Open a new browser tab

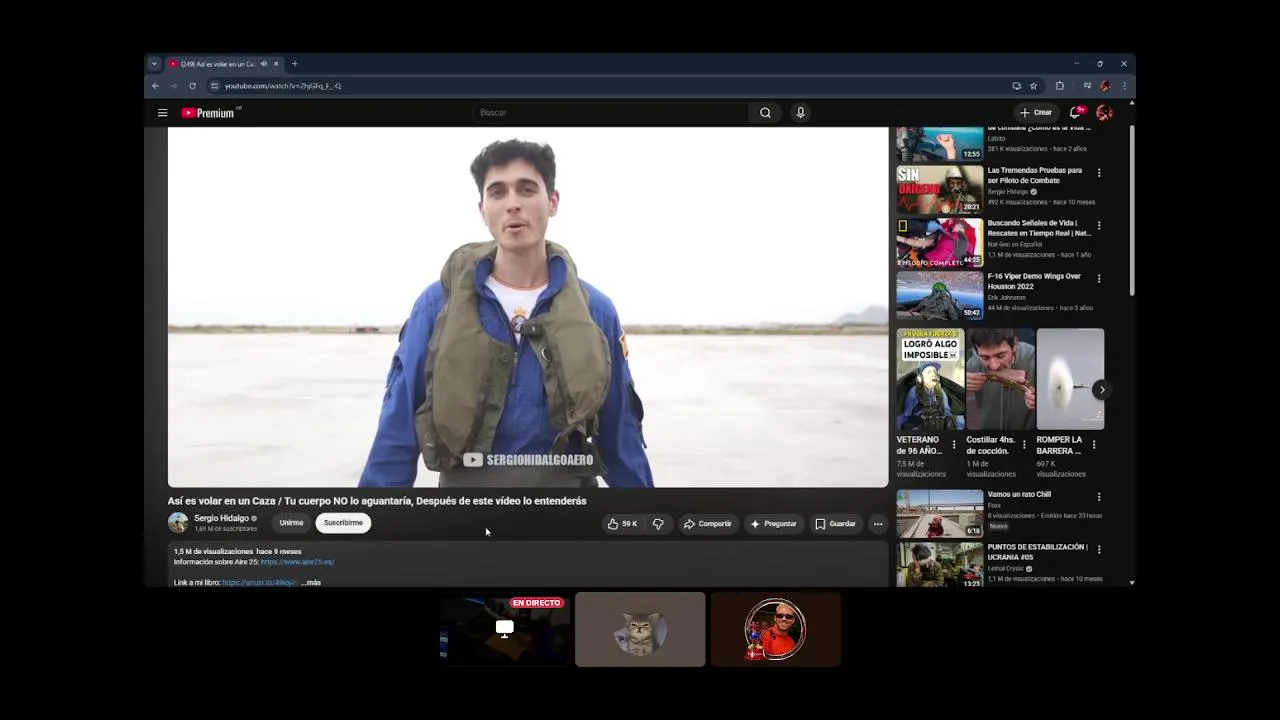(x=295, y=64)
